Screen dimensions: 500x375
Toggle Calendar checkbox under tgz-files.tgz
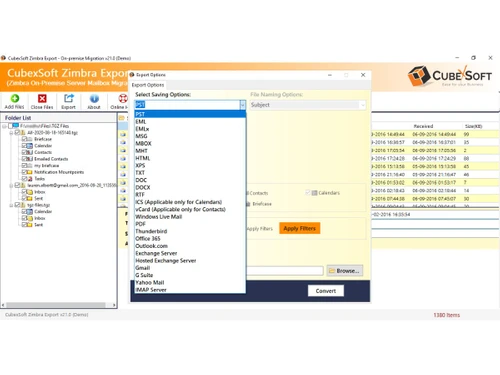tap(24, 211)
